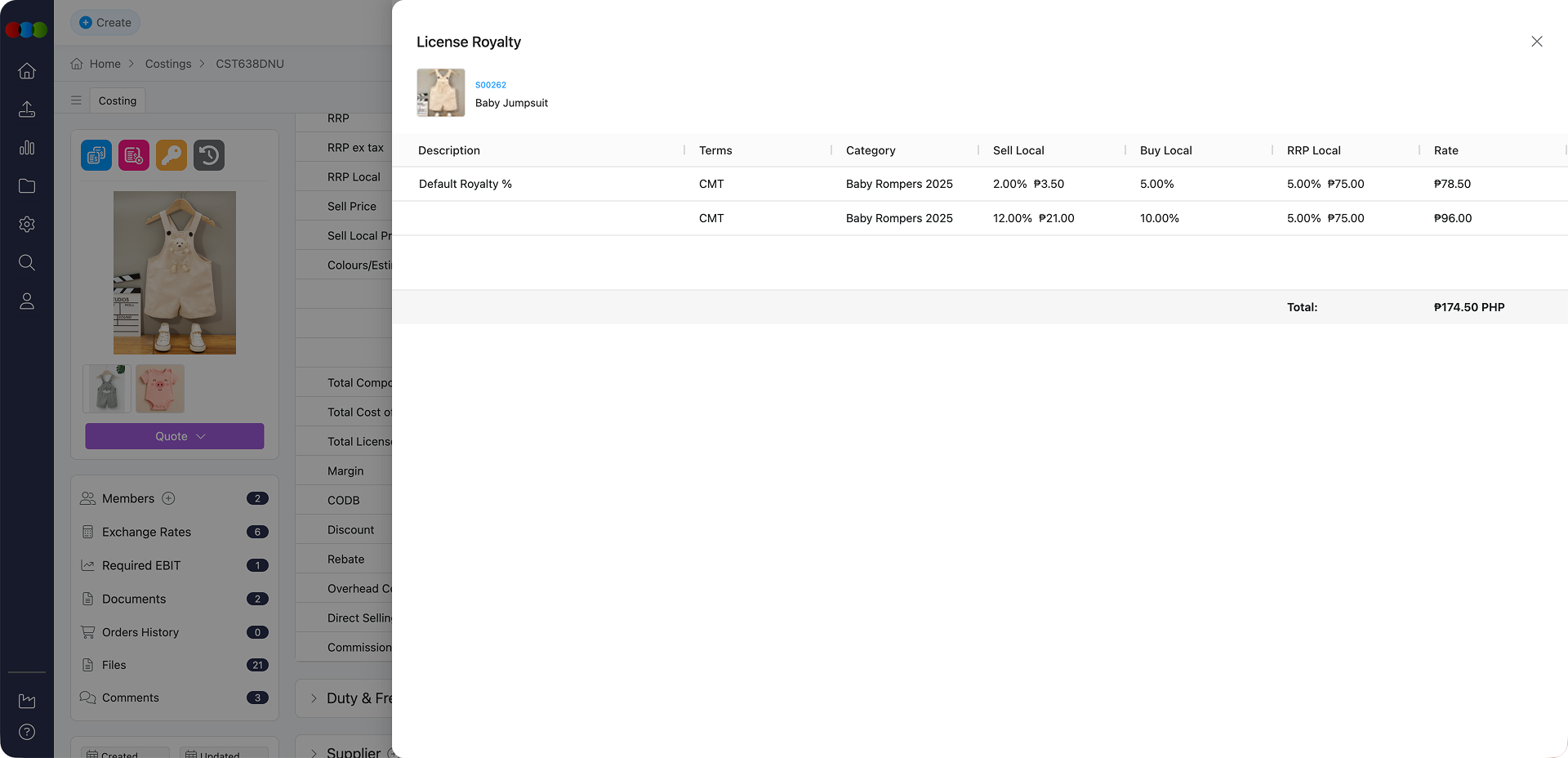The width and height of the screenshot is (1568, 758).
Task: Expand the Duty & Freight section
Action: tap(314, 698)
